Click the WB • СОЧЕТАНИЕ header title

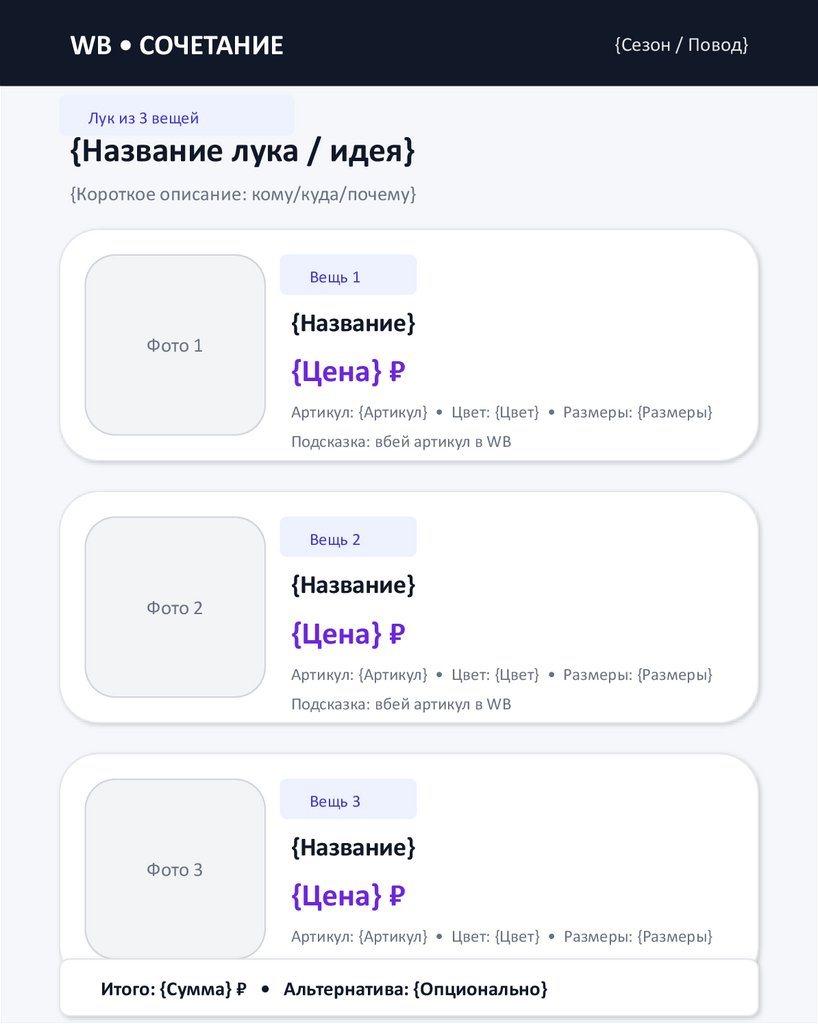coord(177,45)
